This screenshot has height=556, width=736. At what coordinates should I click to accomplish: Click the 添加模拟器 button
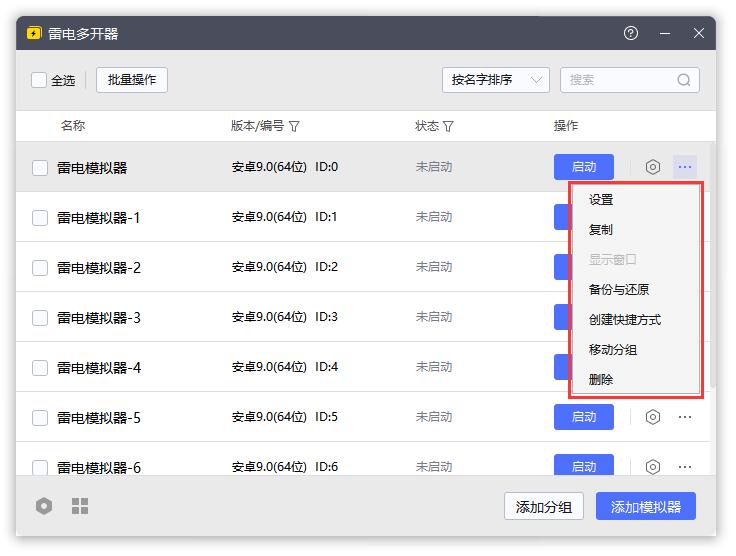tap(646, 506)
